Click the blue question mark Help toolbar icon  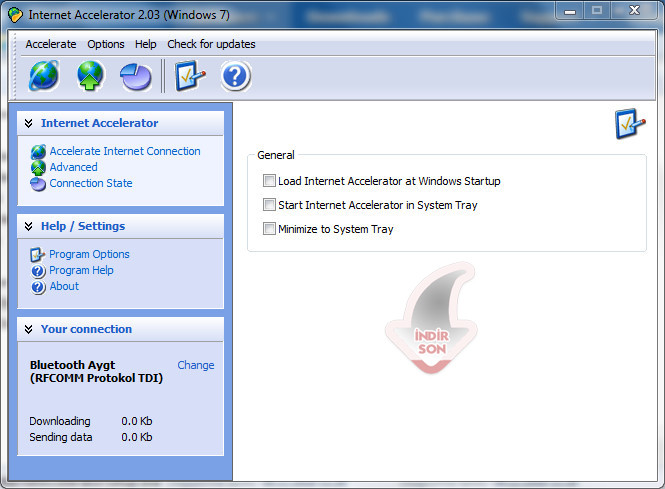[235, 76]
